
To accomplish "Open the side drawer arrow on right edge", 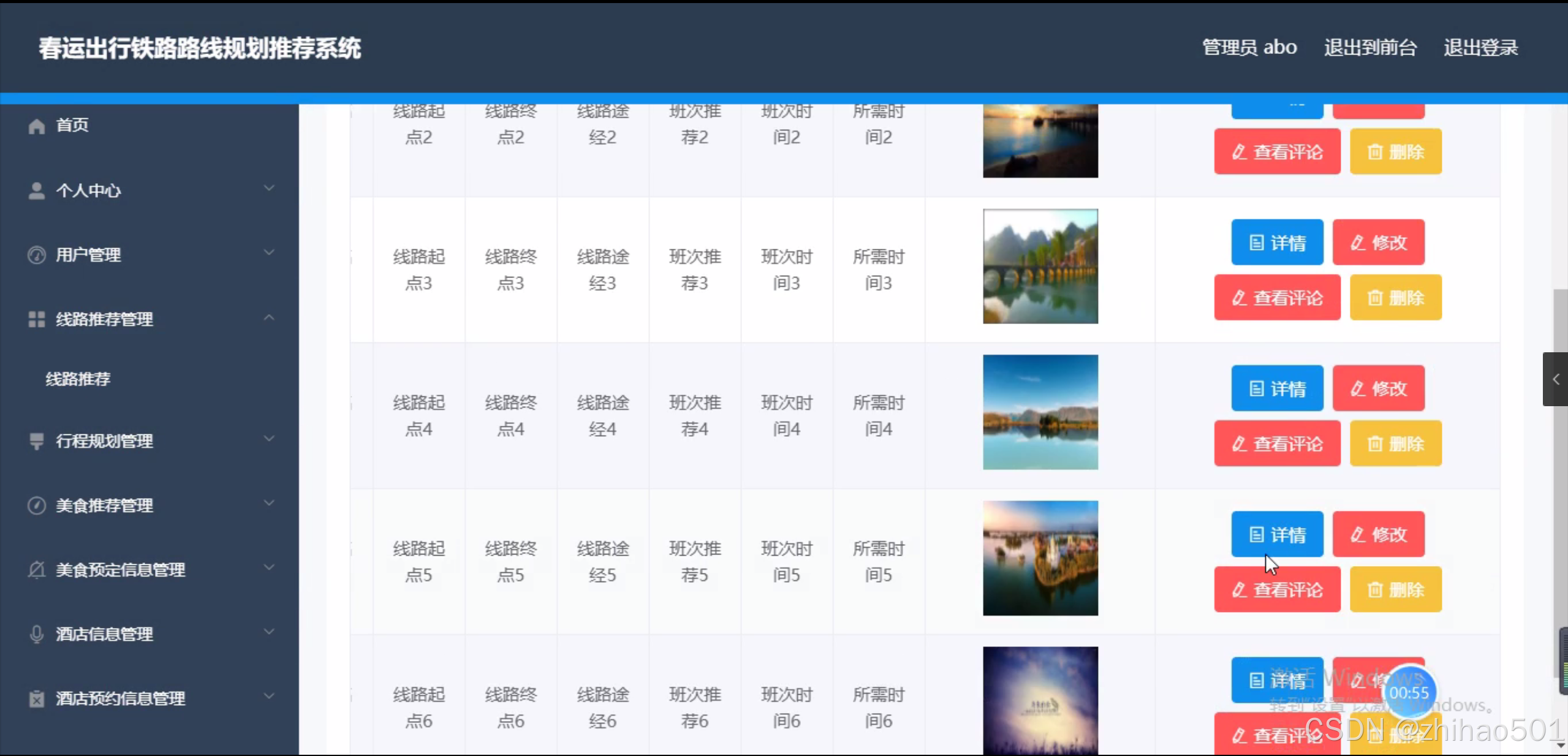I will (1555, 379).
